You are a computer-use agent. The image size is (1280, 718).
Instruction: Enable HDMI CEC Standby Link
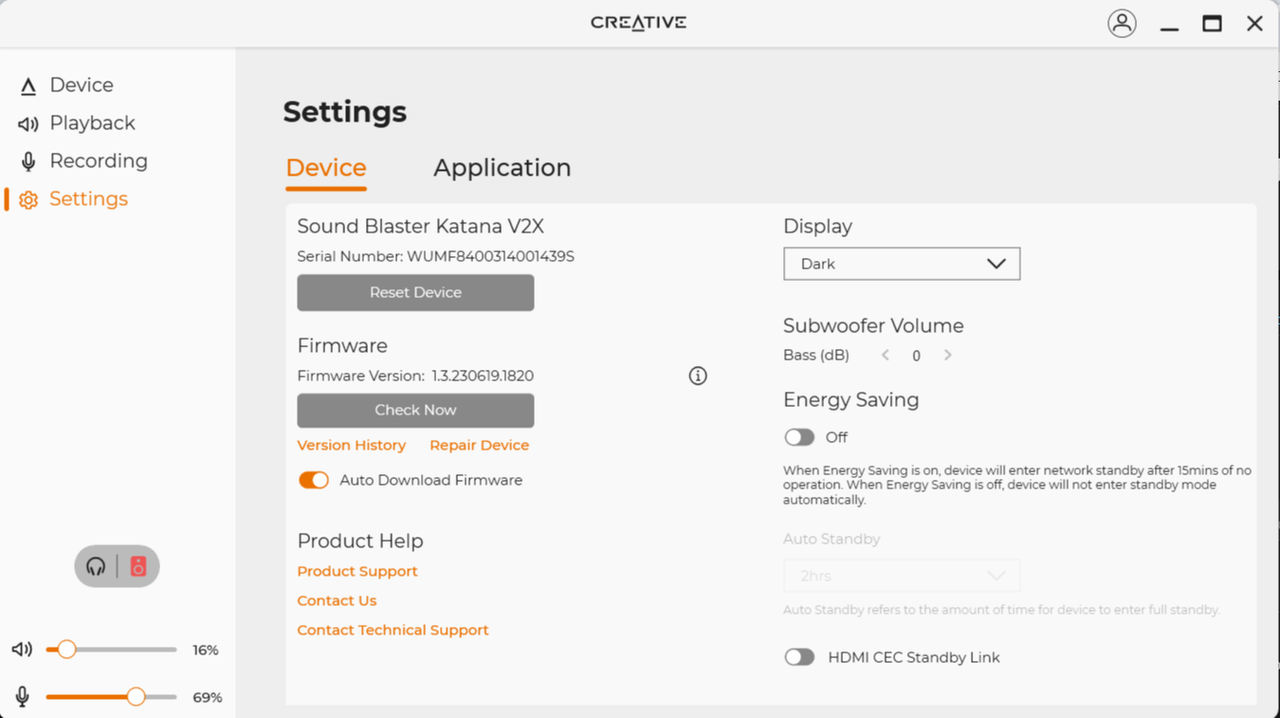coord(799,657)
